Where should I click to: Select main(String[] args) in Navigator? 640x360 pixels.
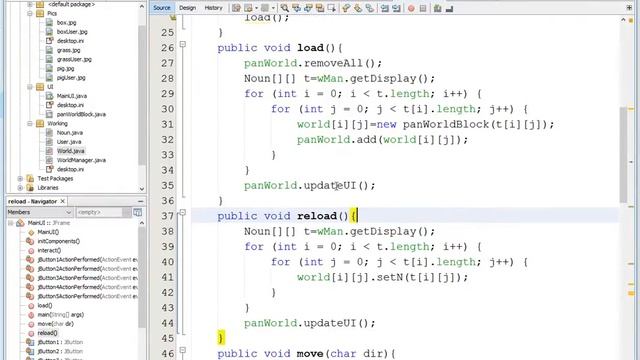click(x=60, y=315)
